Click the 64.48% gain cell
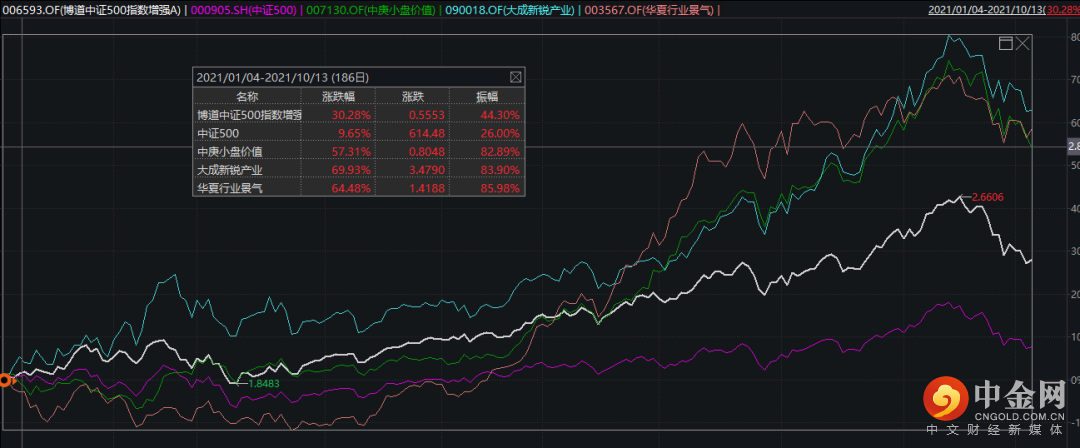Image resolution: width=1080 pixels, height=448 pixels. [x=353, y=187]
